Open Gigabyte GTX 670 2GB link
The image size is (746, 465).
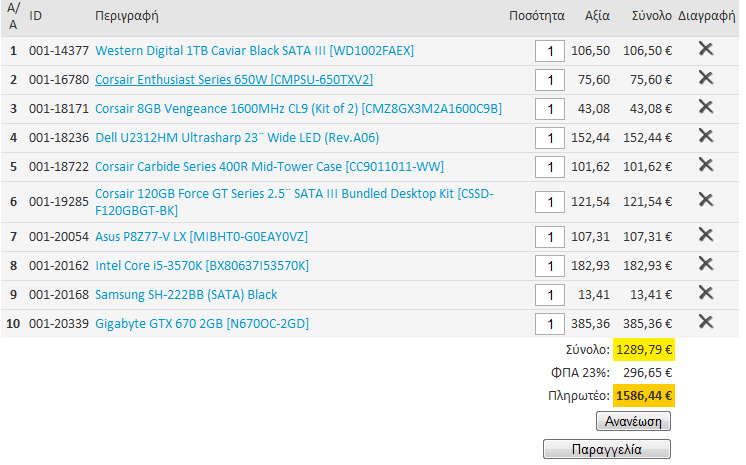(202, 324)
